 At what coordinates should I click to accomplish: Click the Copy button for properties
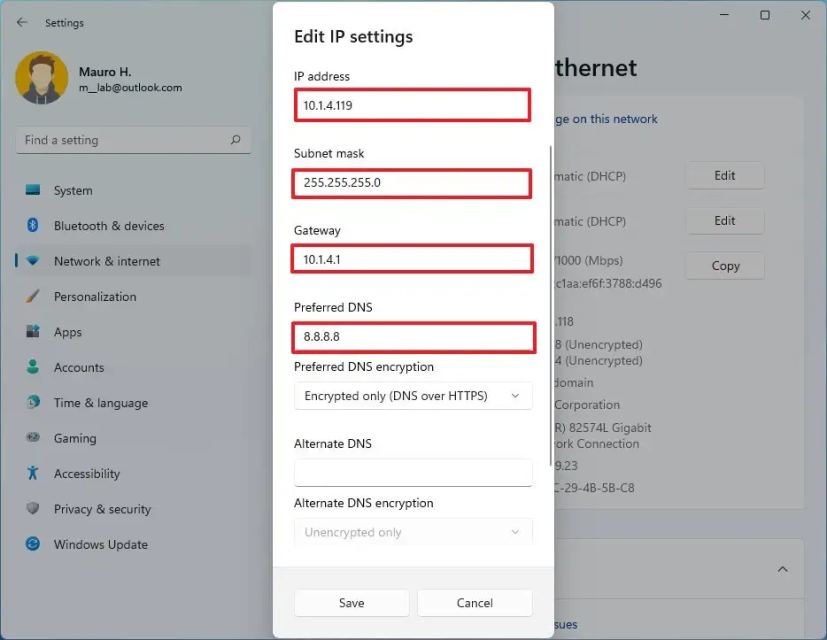tap(725, 266)
